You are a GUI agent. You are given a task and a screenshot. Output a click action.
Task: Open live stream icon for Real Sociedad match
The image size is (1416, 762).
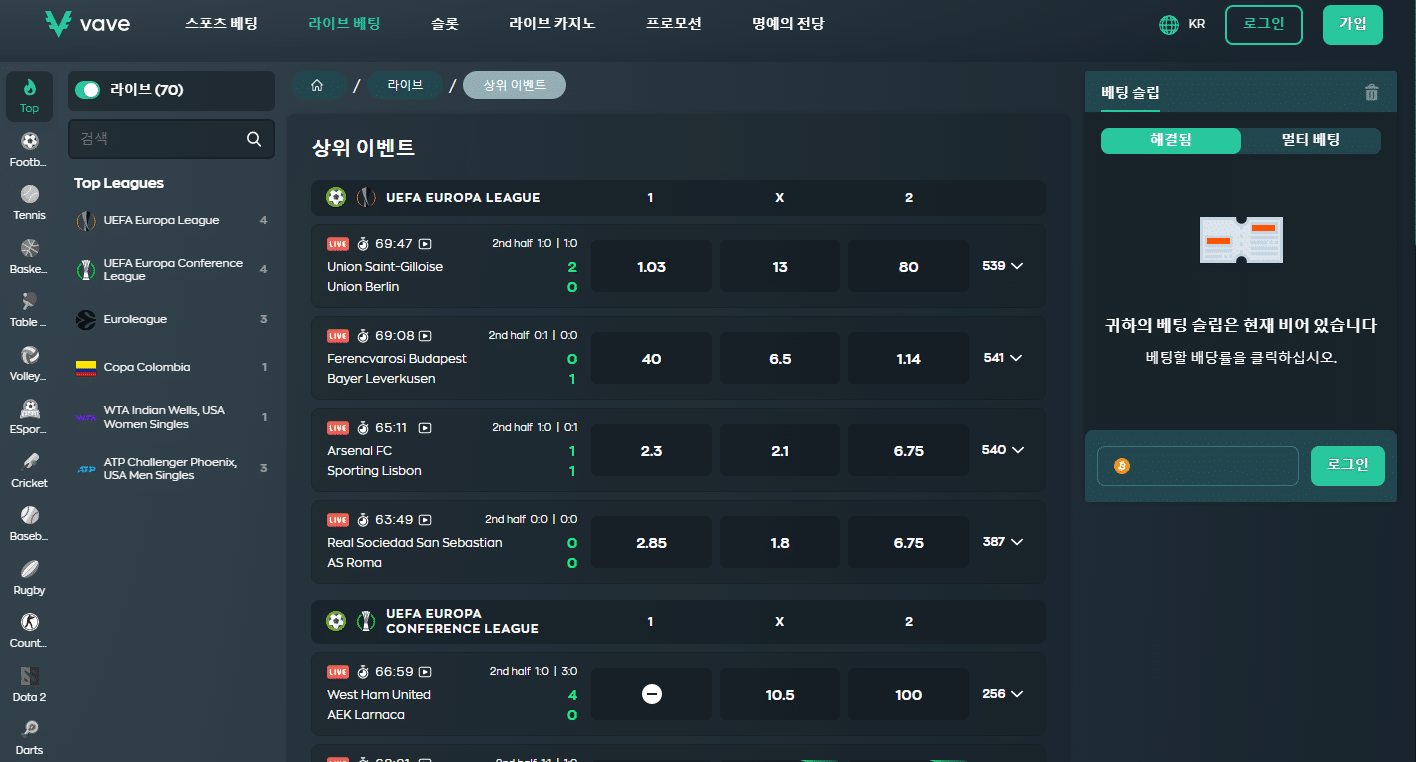coord(425,519)
